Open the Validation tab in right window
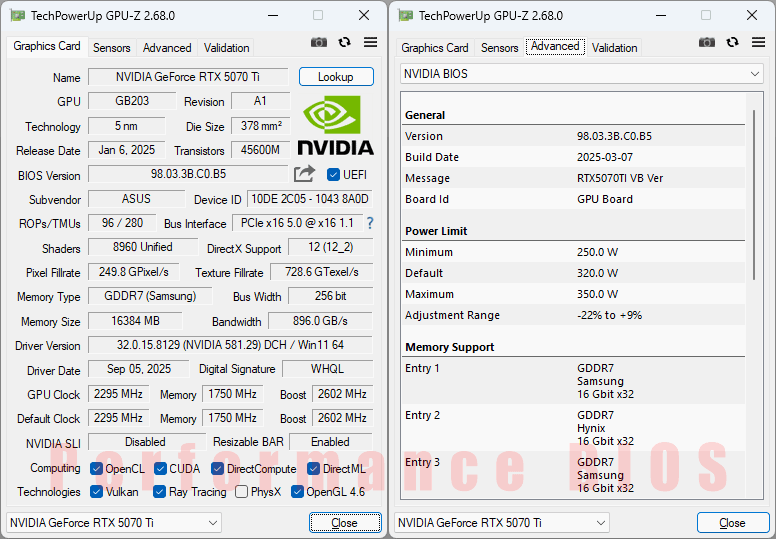Screen dimensions: 776x539 pyautogui.click(x=615, y=48)
